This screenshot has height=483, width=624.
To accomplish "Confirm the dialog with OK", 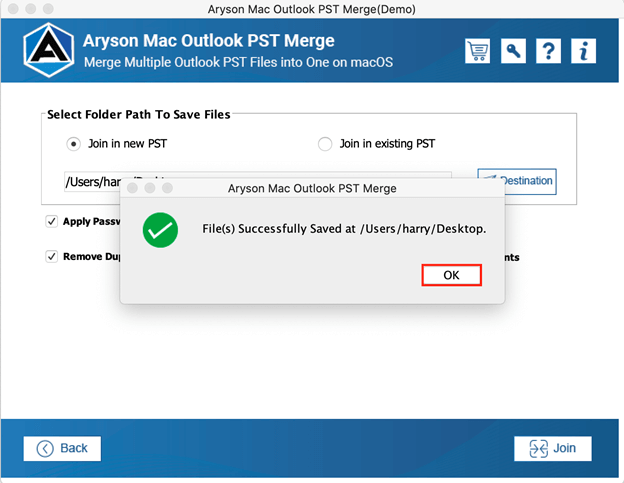I will pyautogui.click(x=452, y=275).
